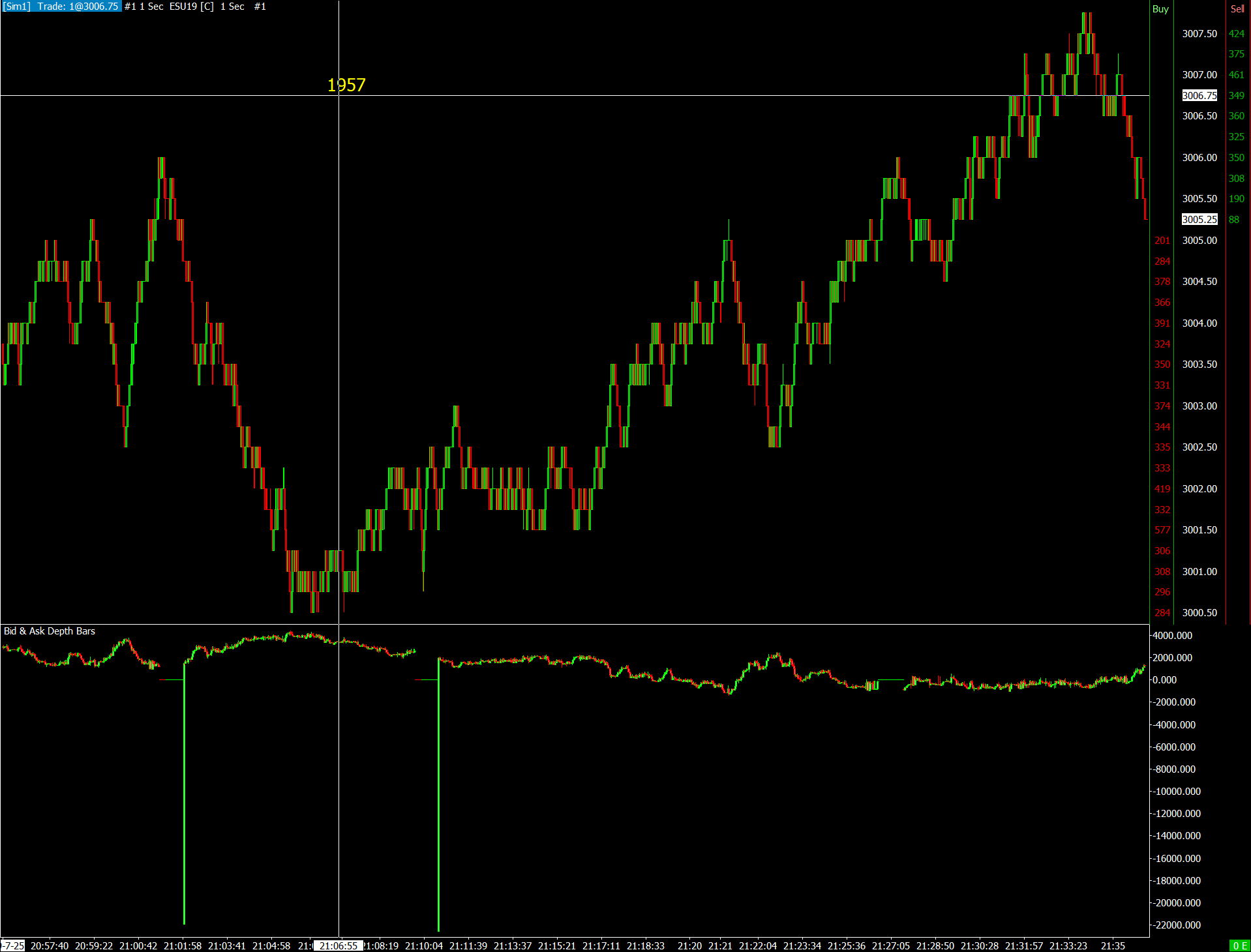1251x952 pixels.
Task: Click the highlighted 3005.25 last price label
Action: tap(1199, 220)
